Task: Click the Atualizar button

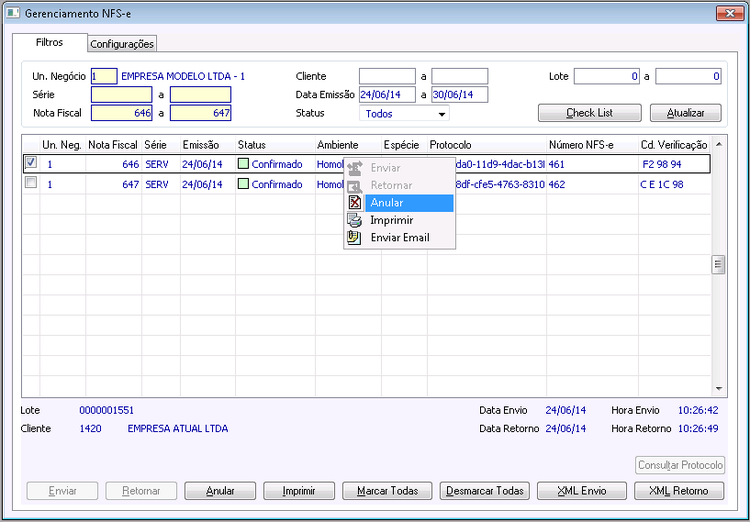Action: pyautogui.click(x=685, y=113)
